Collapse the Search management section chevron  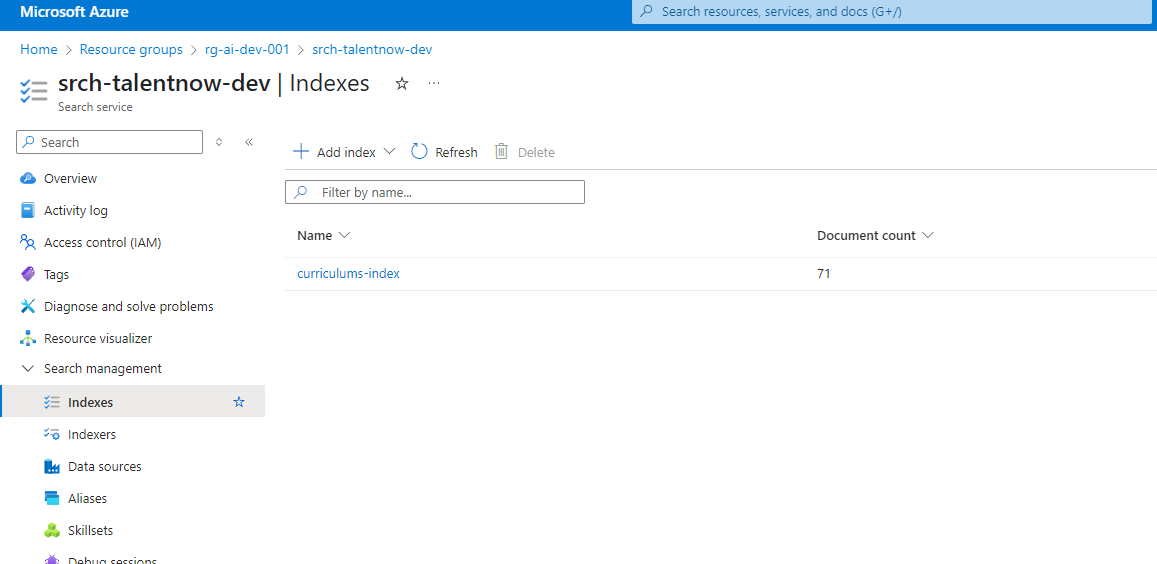[x=28, y=368]
